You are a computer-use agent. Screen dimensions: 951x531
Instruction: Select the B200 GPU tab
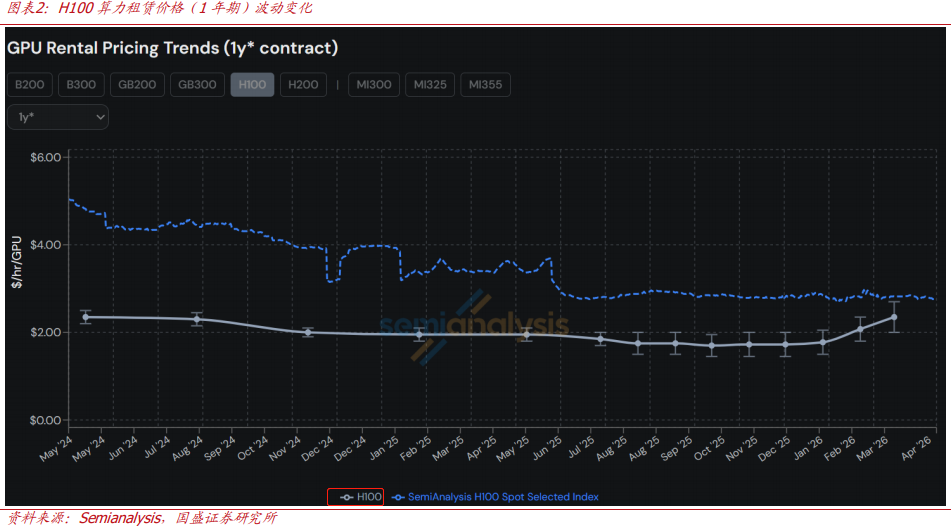[30, 85]
